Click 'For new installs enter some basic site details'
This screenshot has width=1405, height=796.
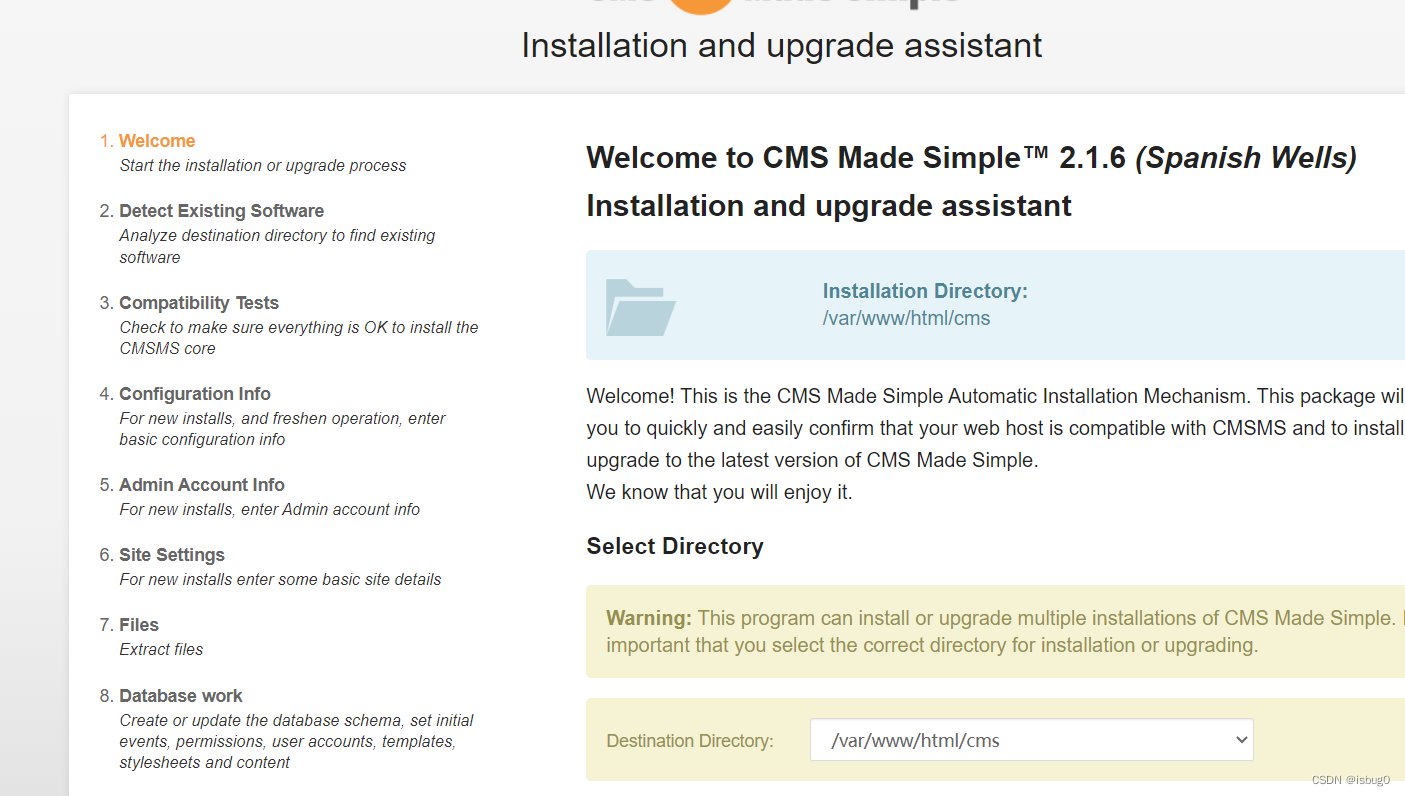point(280,580)
